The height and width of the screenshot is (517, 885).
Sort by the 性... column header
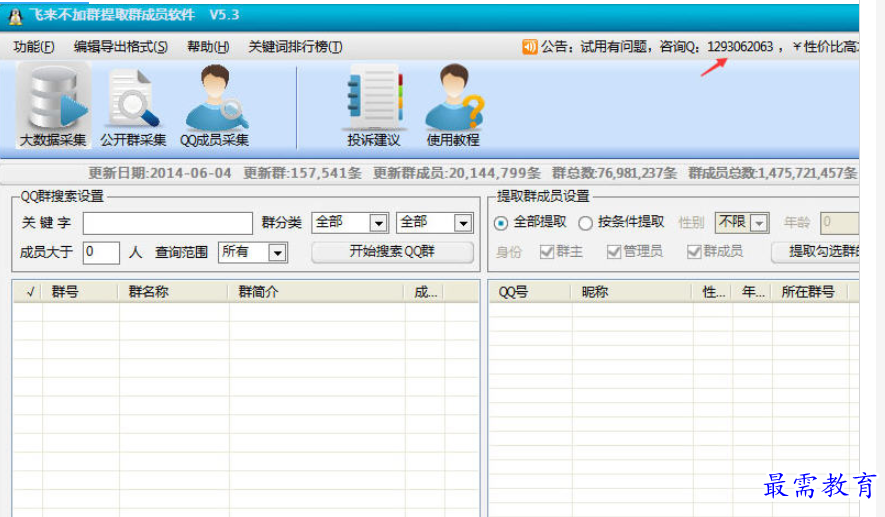712,292
